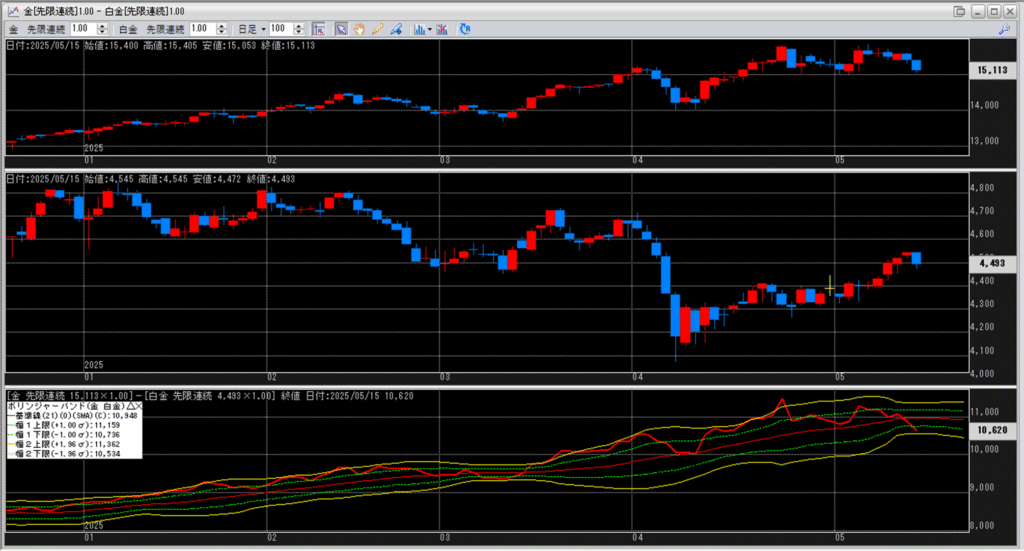Collapse the Bollinger Band legend triangle

pos(131,407)
